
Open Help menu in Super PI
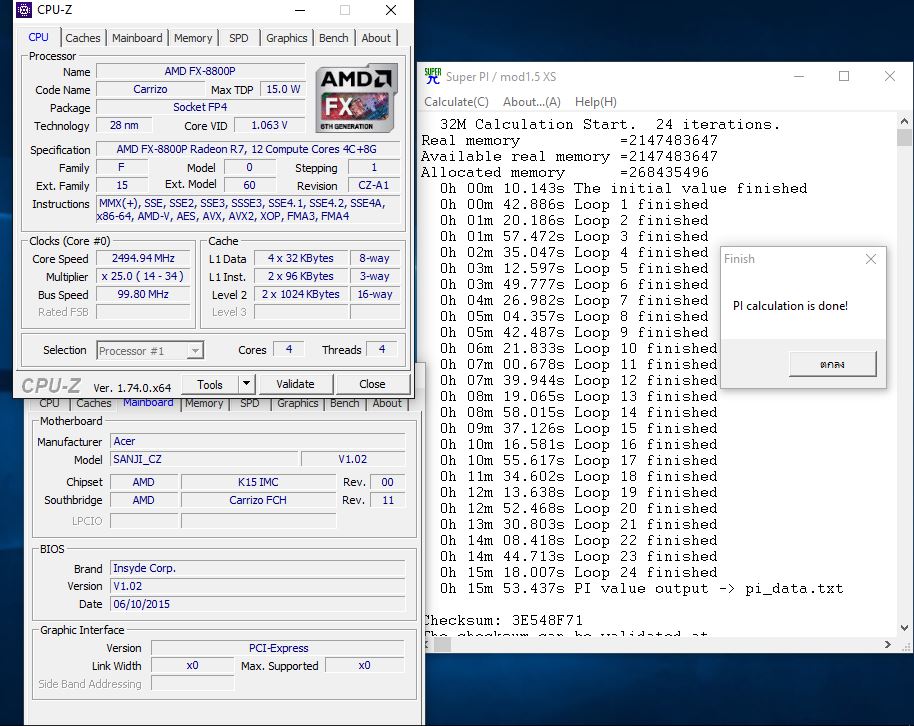point(596,101)
